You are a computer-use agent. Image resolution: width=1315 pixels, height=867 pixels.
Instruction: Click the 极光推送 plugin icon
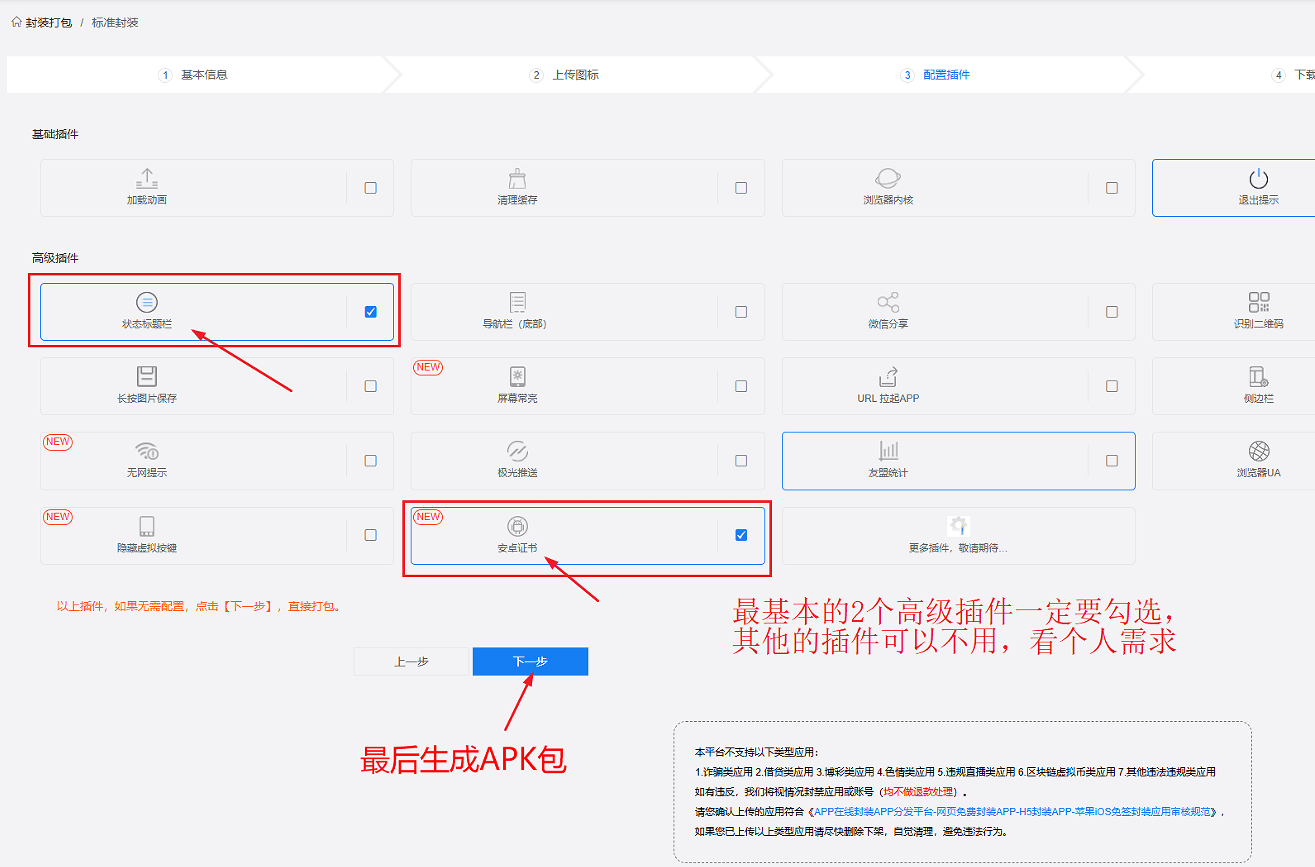pyautogui.click(x=517, y=451)
